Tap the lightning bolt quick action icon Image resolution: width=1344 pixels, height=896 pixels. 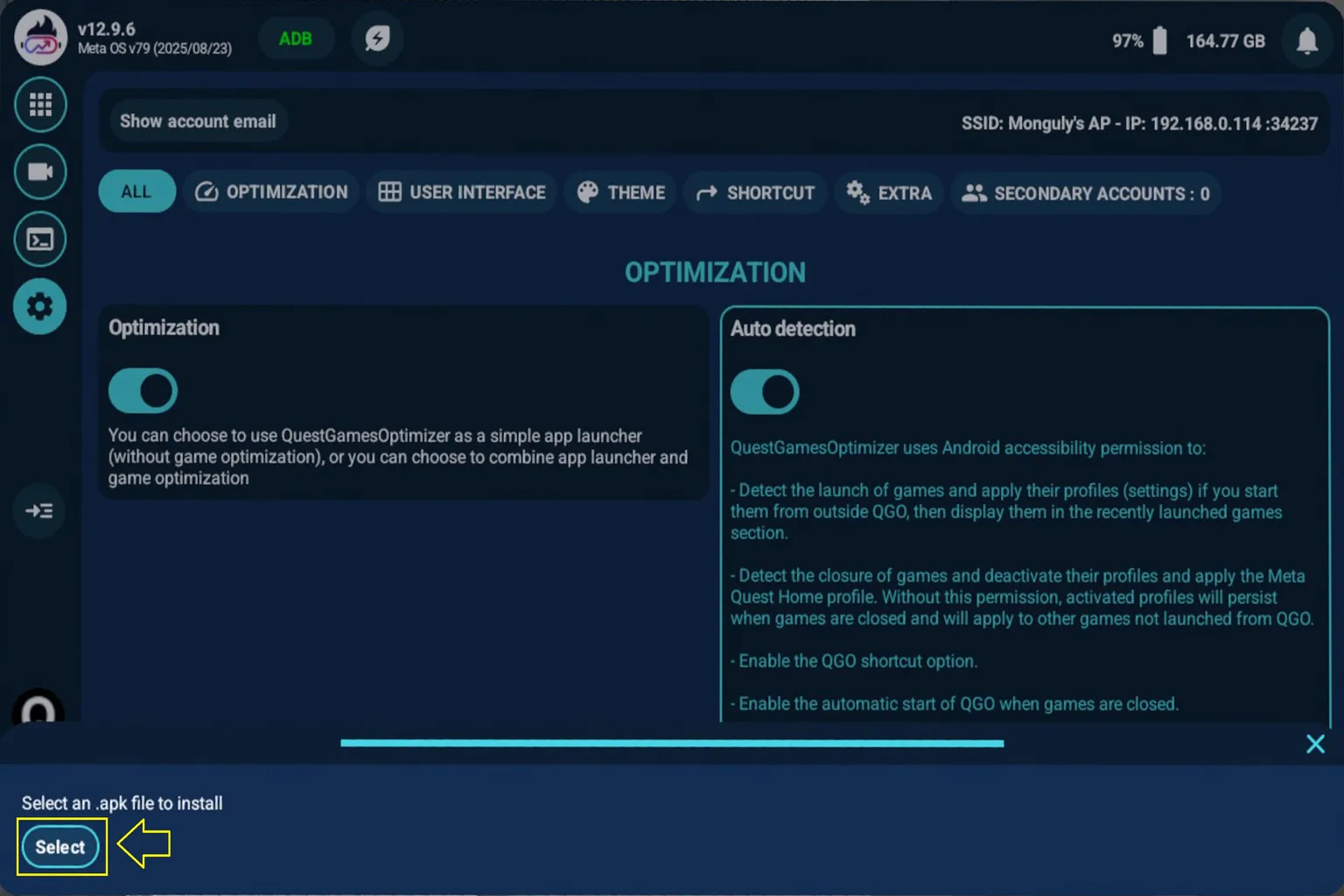tap(377, 38)
